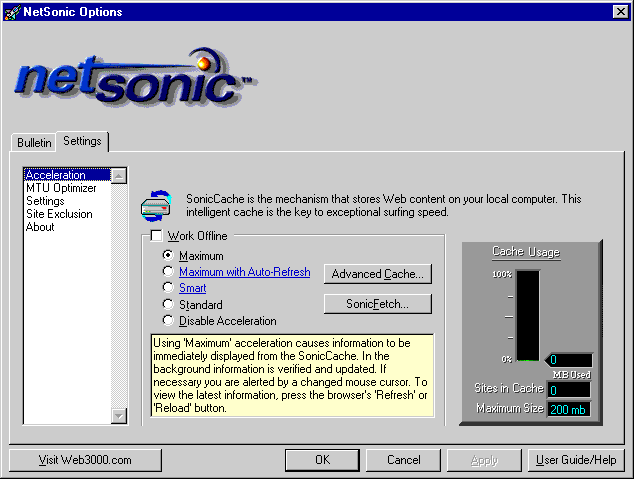This screenshot has width=634, height=479.
Task: Open the Settings tab
Action: [82, 141]
